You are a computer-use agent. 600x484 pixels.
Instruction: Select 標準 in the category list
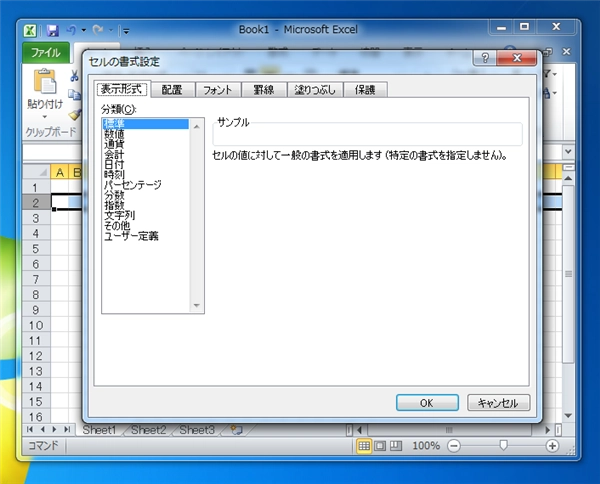[145, 124]
